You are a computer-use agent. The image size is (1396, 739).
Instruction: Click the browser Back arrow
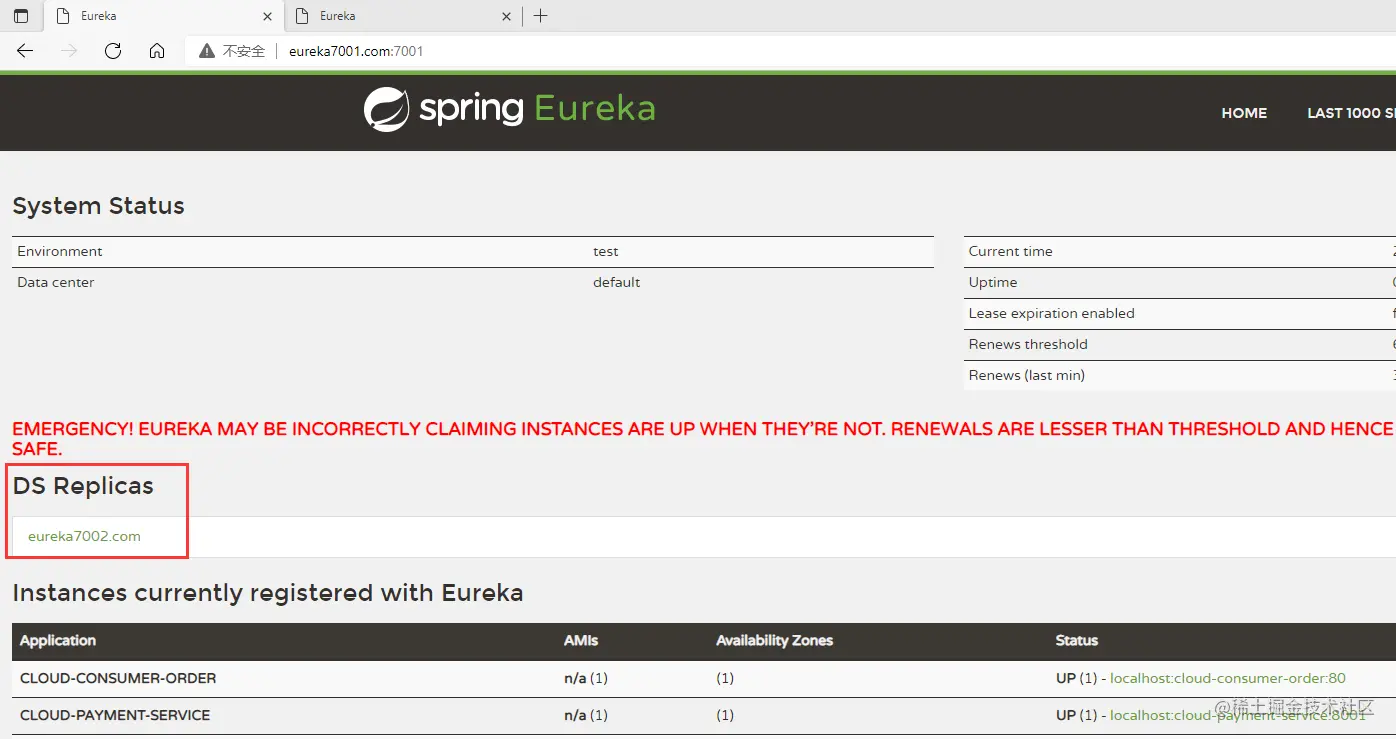point(25,51)
